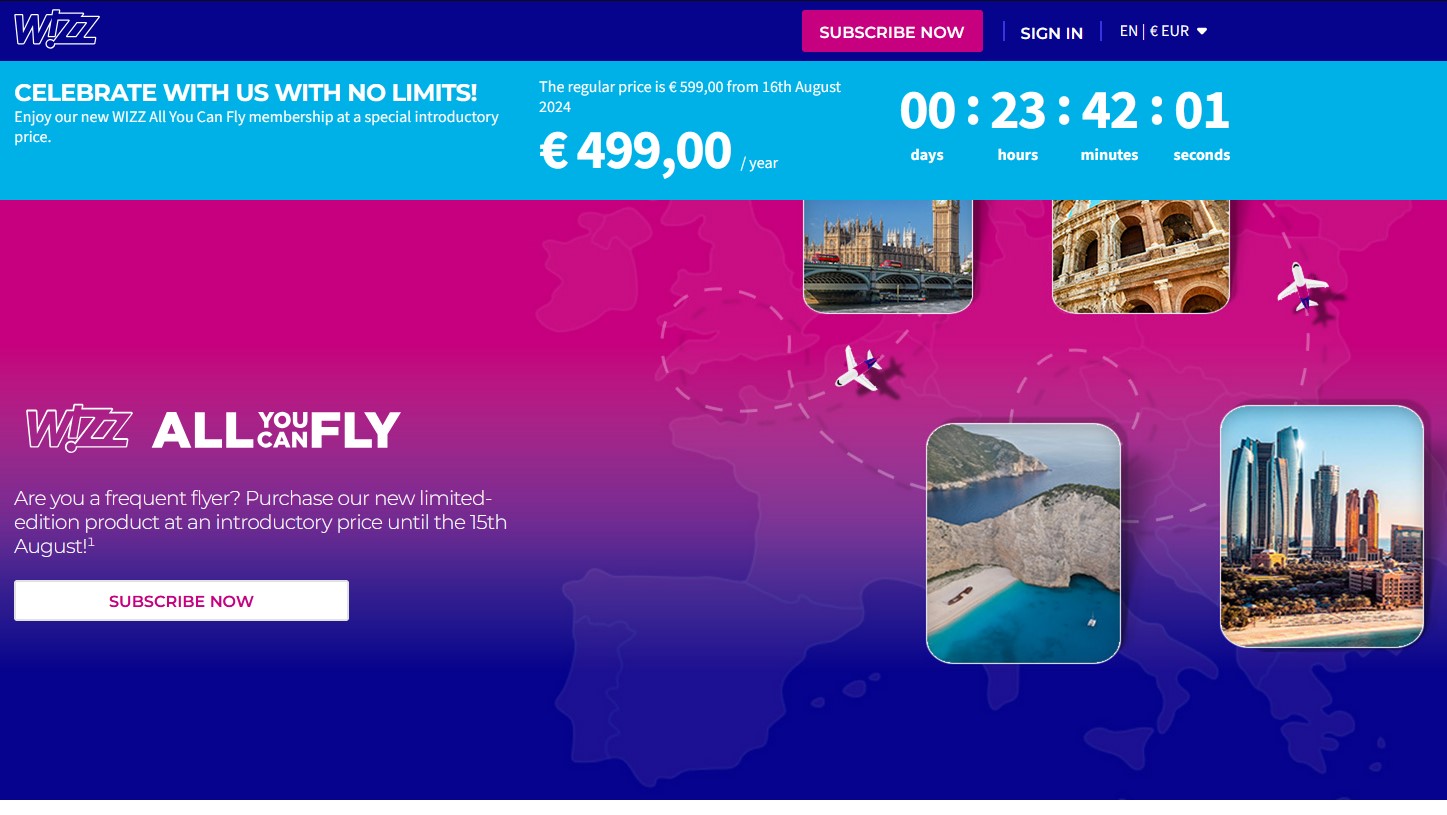Open the language and currency dropdown arrow
Image resolution: width=1447 pixels, height=815 pixels.
pyautogui.click(x=1202, y=31)
